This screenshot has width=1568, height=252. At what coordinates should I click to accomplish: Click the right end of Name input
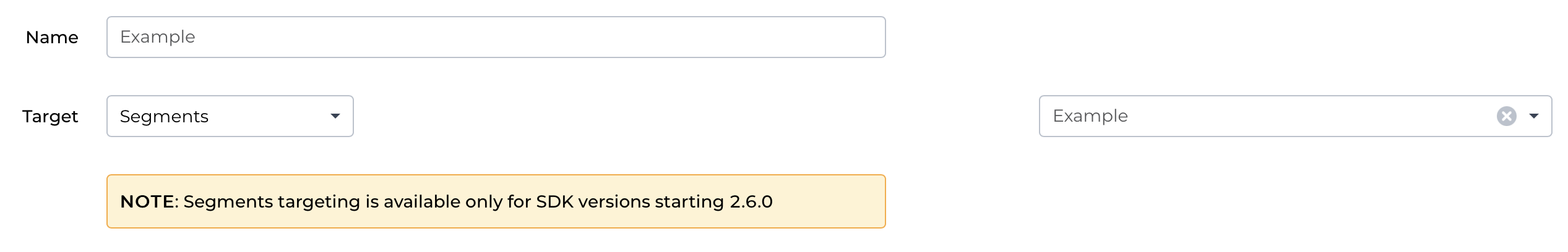pos(866,37)
